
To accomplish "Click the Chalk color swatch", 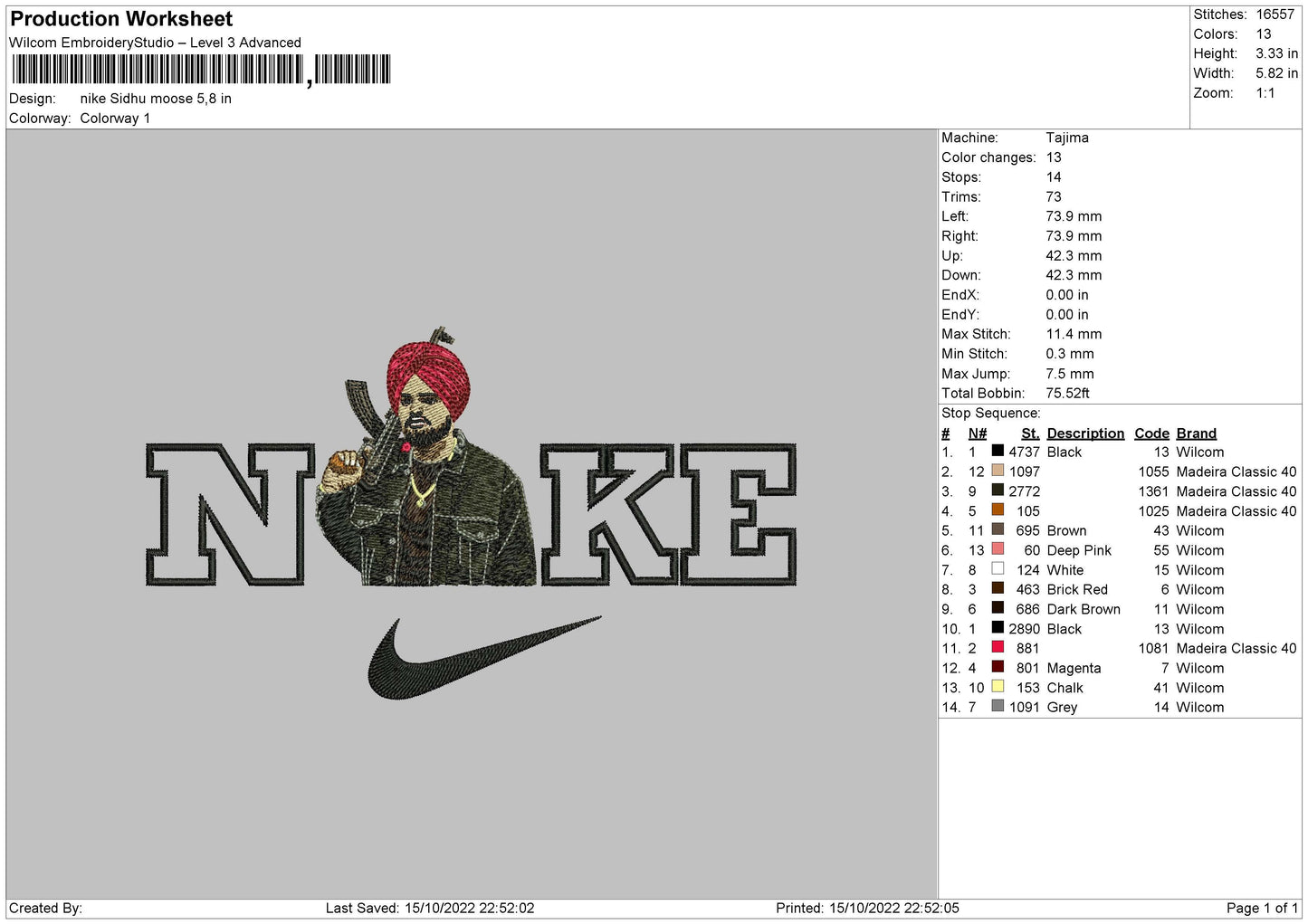I will point(998,687).
